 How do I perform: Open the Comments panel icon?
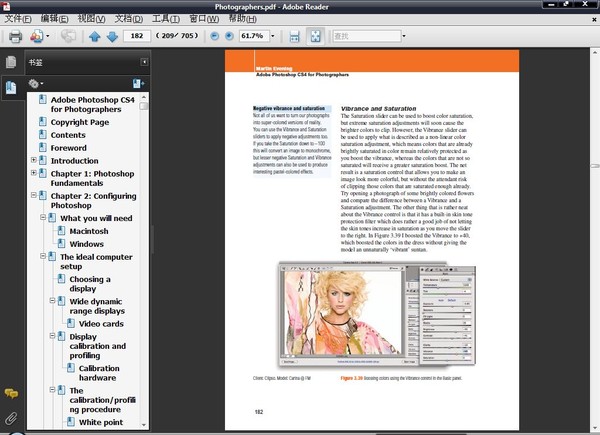(11, 394)
